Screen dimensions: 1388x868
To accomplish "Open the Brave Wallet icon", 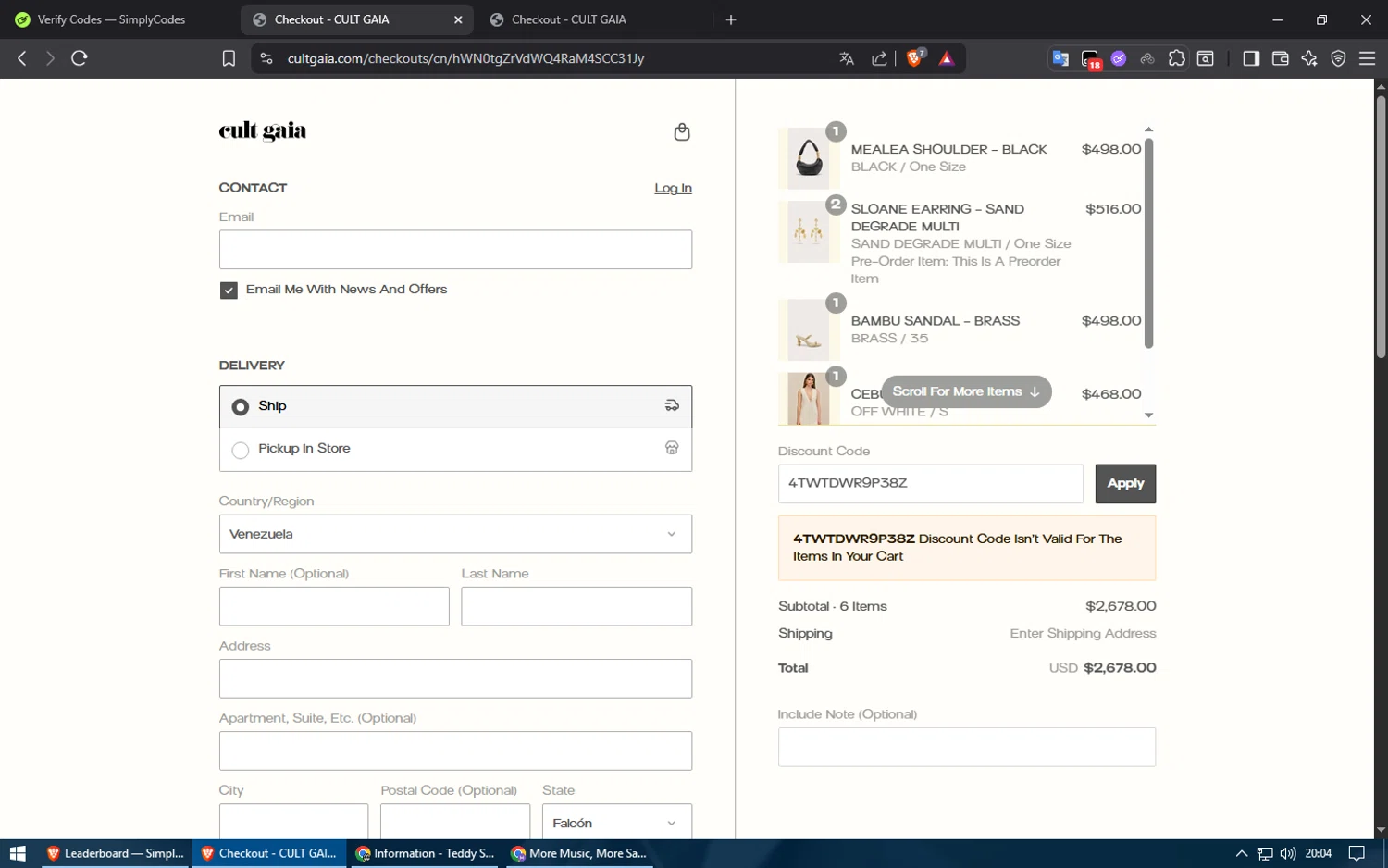I will [1281, 58].
